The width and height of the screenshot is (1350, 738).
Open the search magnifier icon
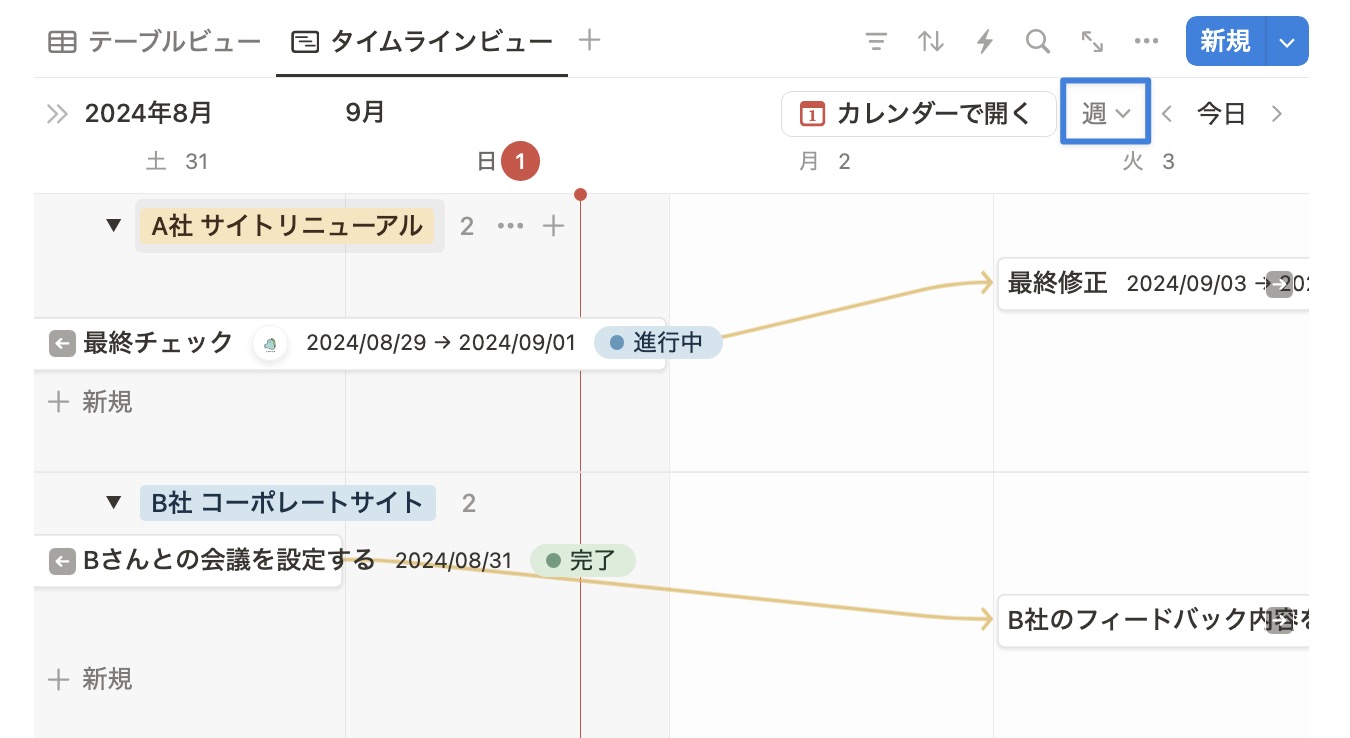coord(1038,41)
